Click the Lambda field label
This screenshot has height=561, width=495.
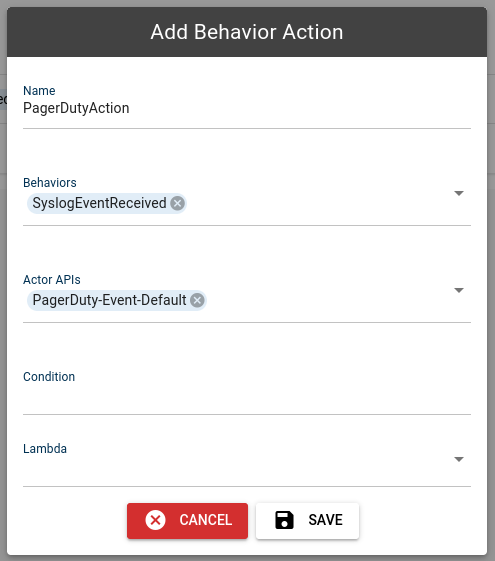[x=45, y=449]
